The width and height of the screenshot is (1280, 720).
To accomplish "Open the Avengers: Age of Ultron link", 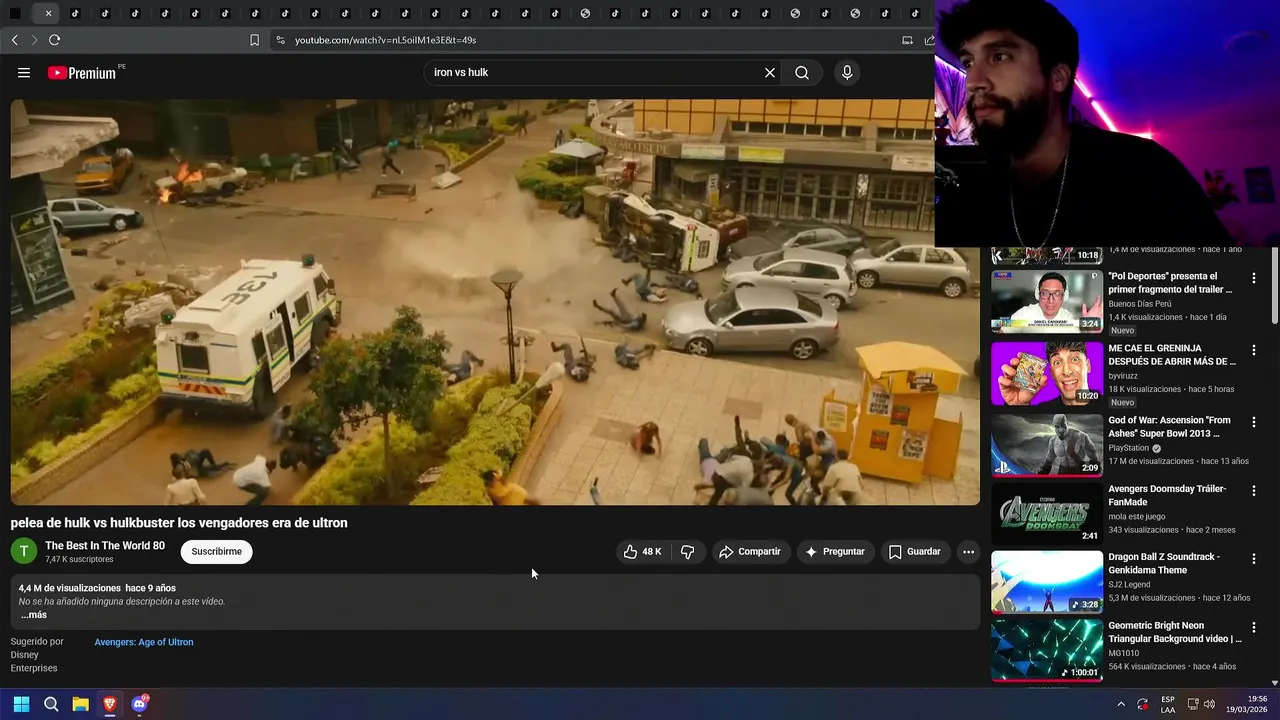I will [x=144, y=642].
